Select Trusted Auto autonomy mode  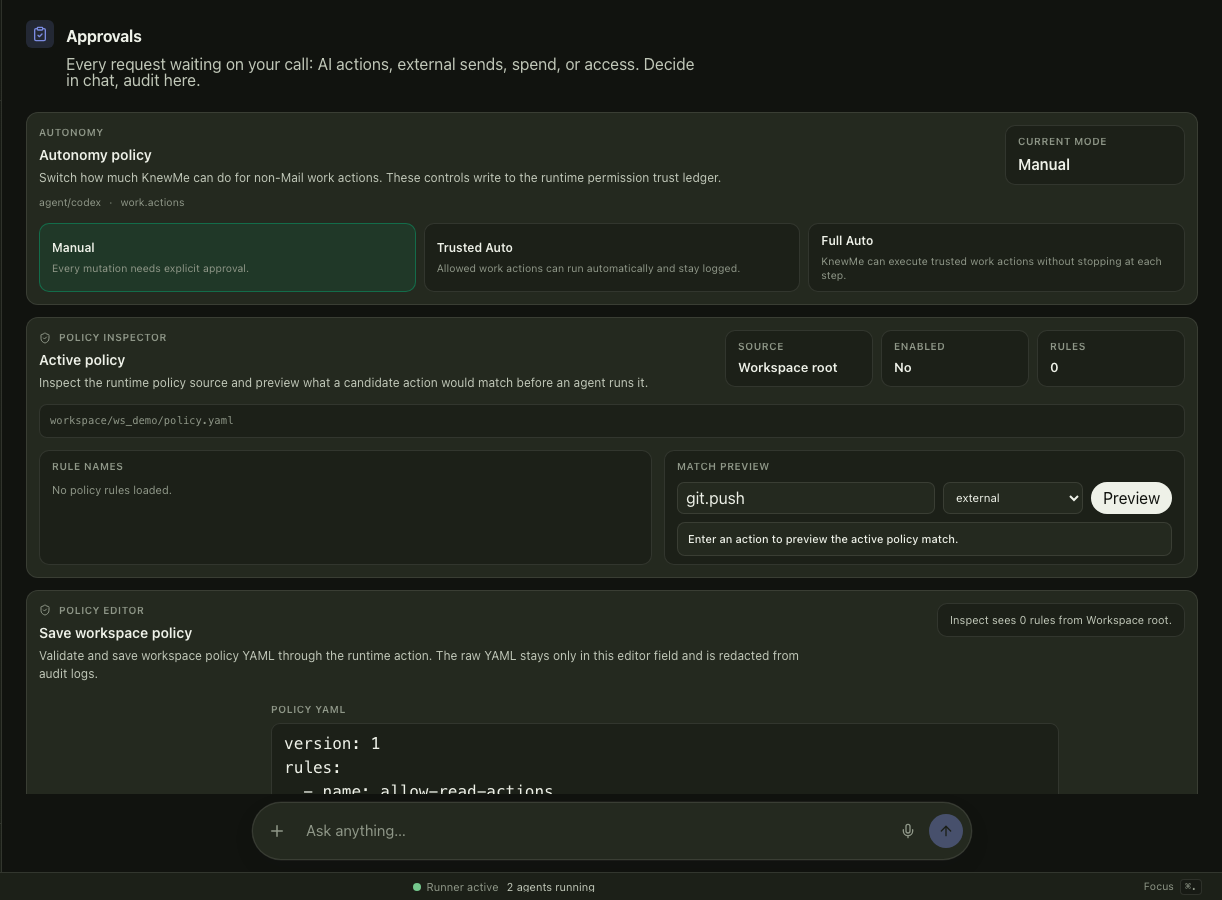click(x=612, y=257)
